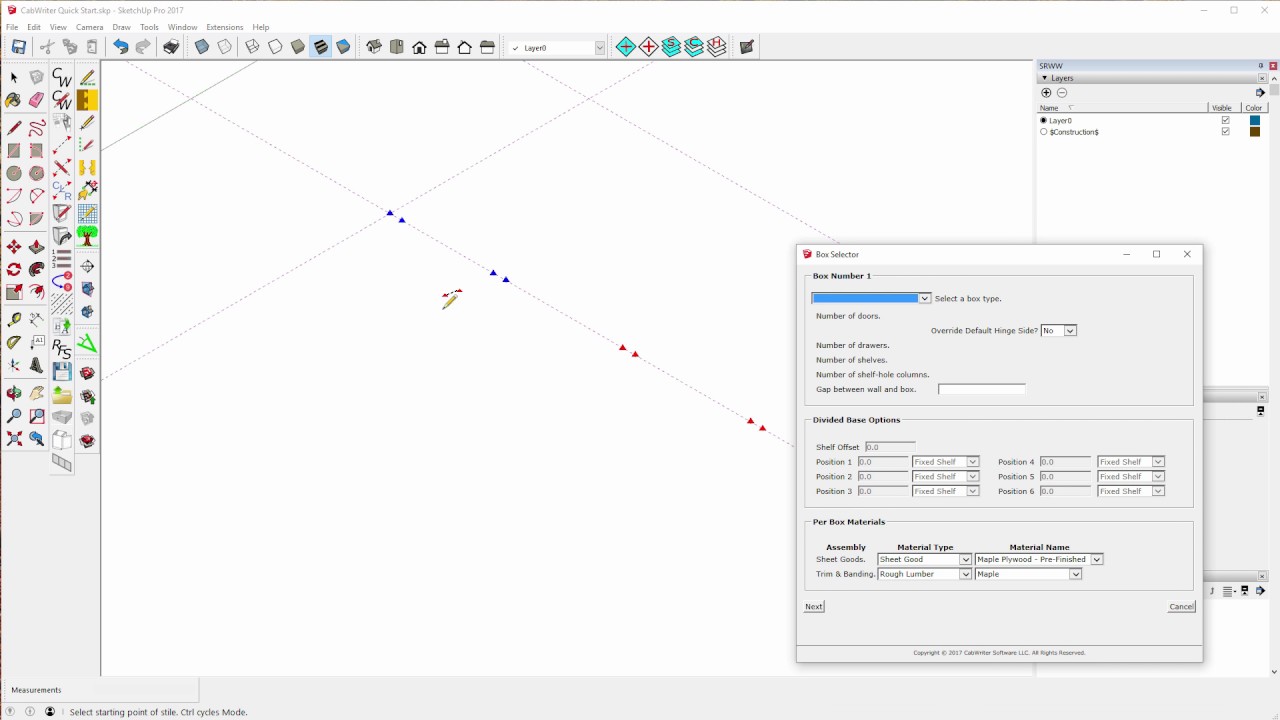
Task: Open the Position 1 Fixed Shelf dropdown
Action: point(972,462)
